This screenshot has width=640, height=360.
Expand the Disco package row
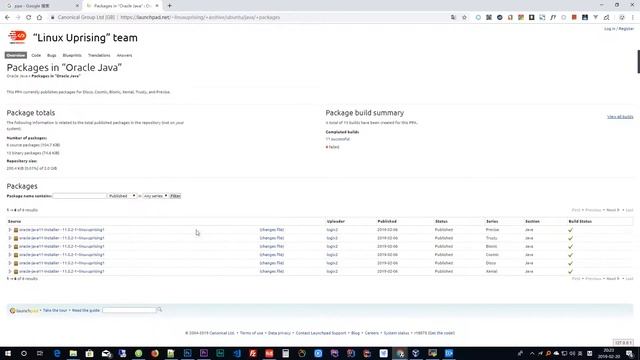(10, 263)
